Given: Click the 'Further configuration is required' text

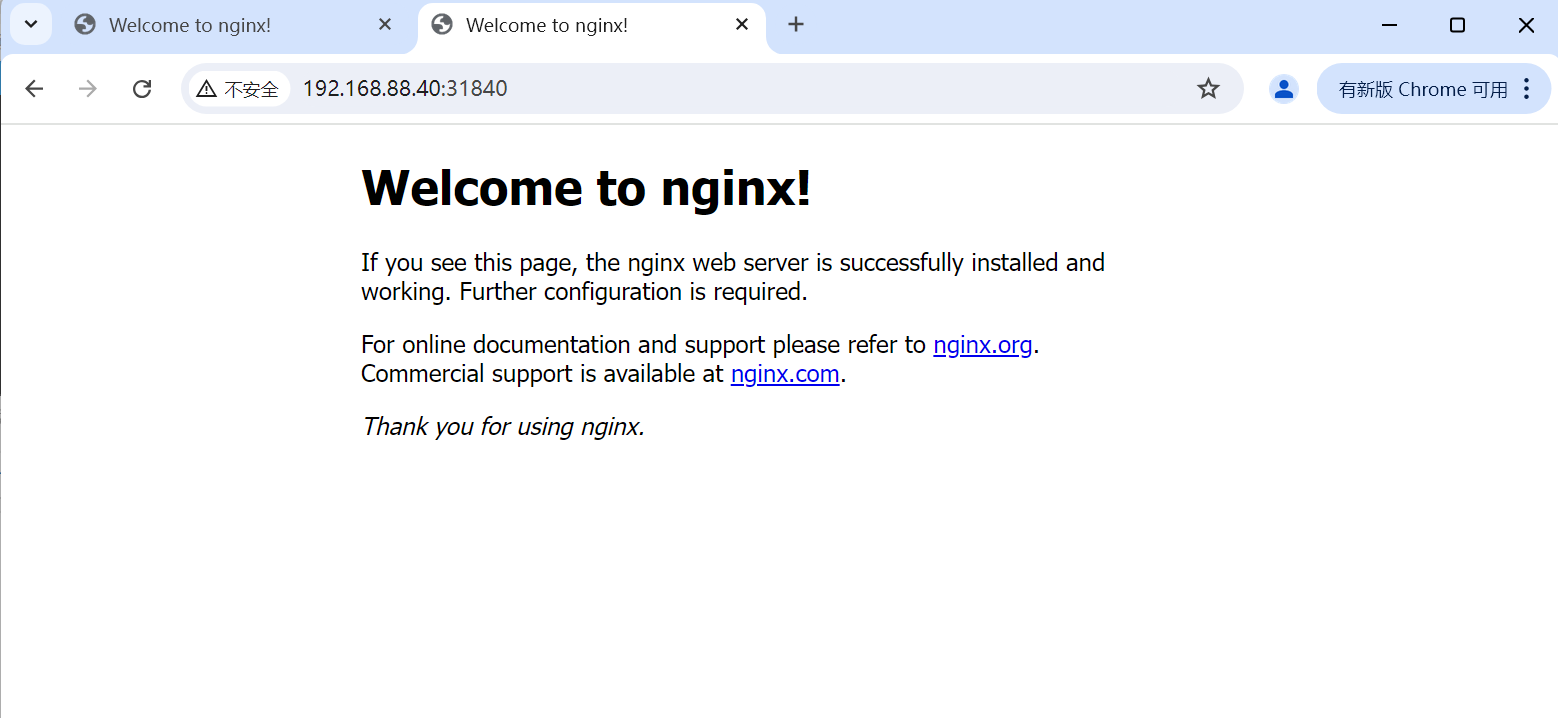Looking at the screenshot, I should point(633,292).
